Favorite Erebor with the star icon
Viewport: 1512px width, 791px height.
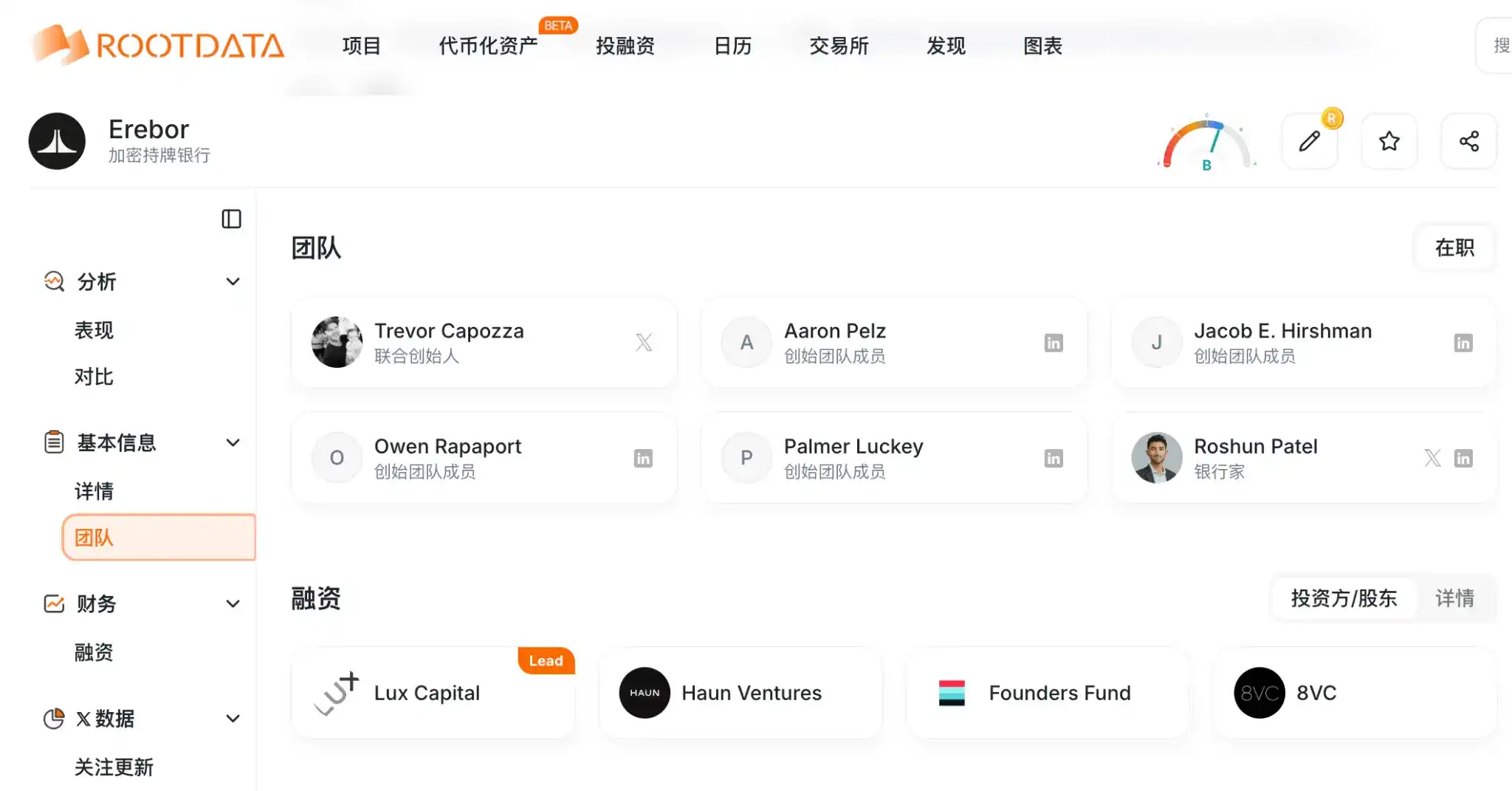tap(1389, 141)
